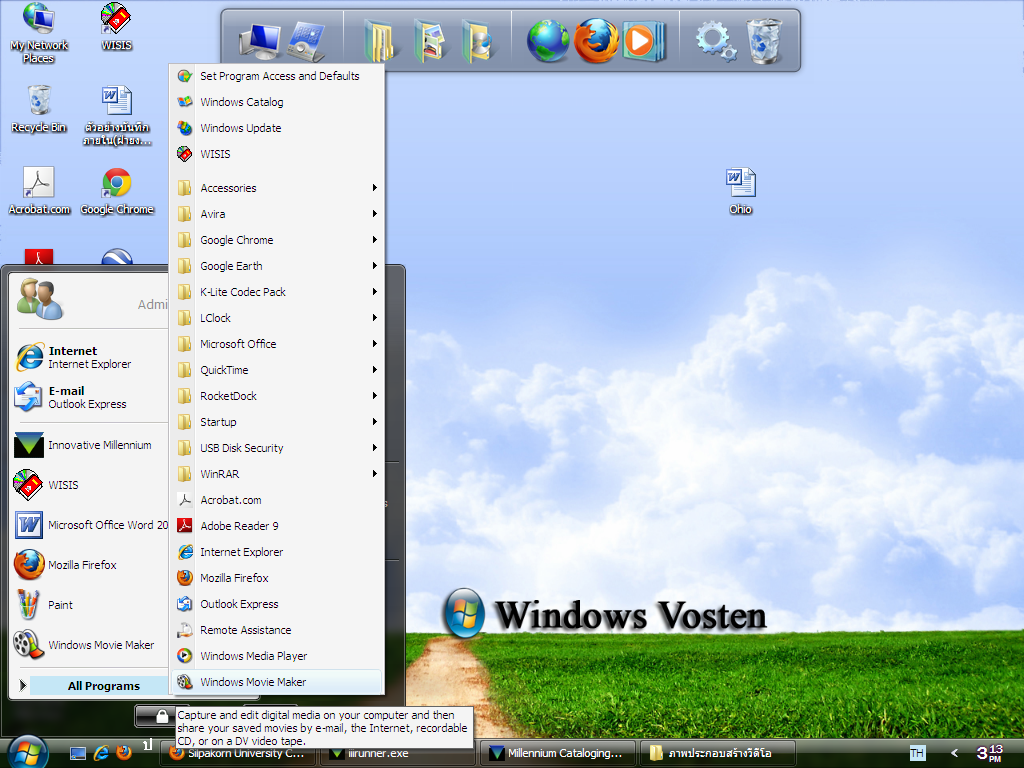This screenshot has width=1024, height=768.
Task: Open Mozilla Firefox in Start menu list
Action: click(x=90, y=565)
